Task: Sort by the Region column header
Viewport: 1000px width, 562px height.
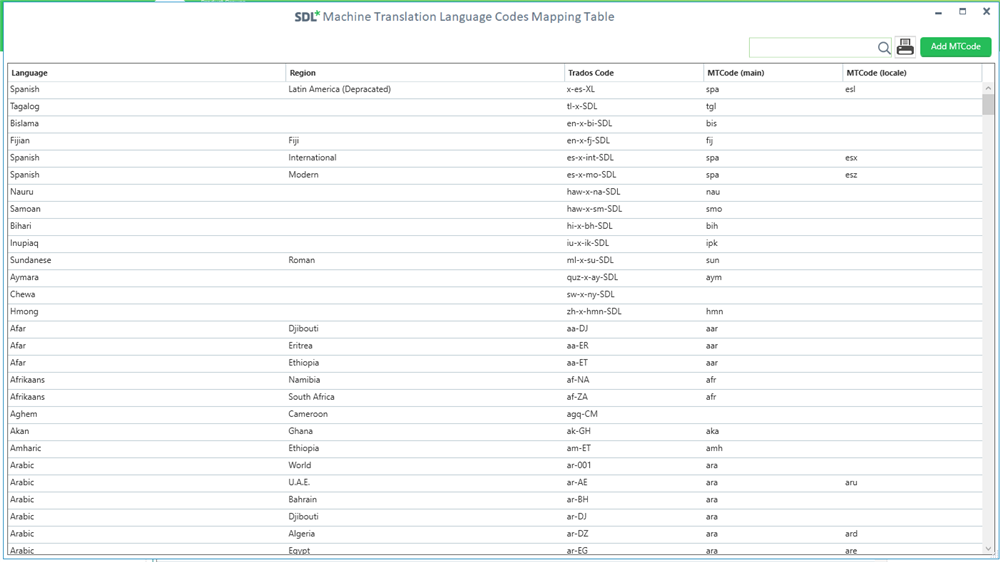Action: (425, 73)
